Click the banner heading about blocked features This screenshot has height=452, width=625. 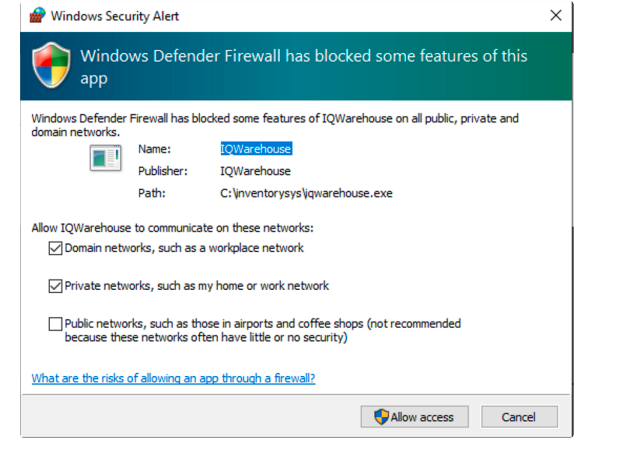coord(303,66)
